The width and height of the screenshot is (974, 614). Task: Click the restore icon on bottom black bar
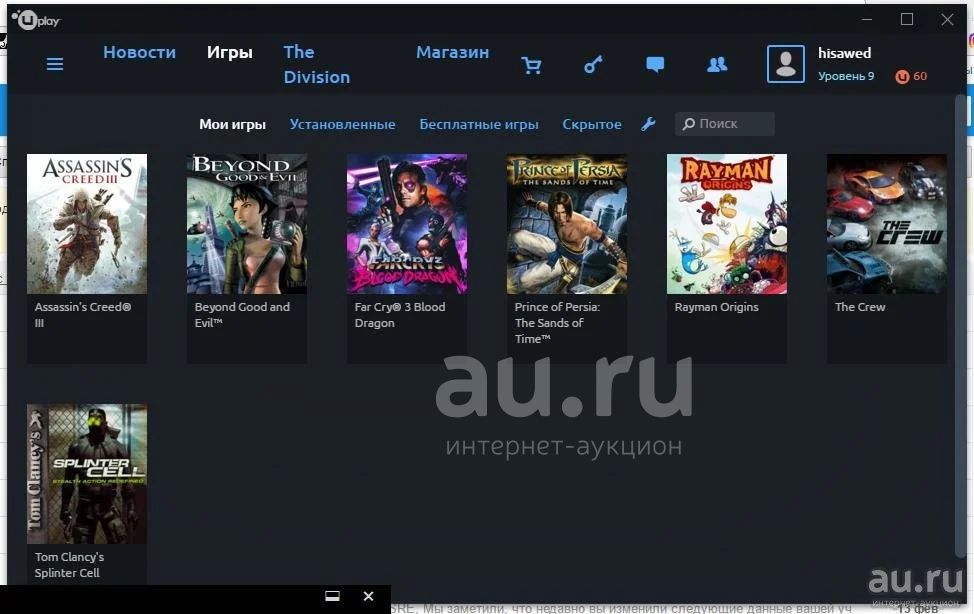coord(332,597)
